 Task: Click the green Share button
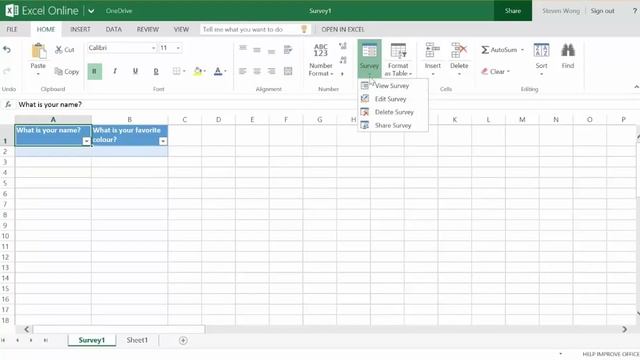click(x=513, y=11)
